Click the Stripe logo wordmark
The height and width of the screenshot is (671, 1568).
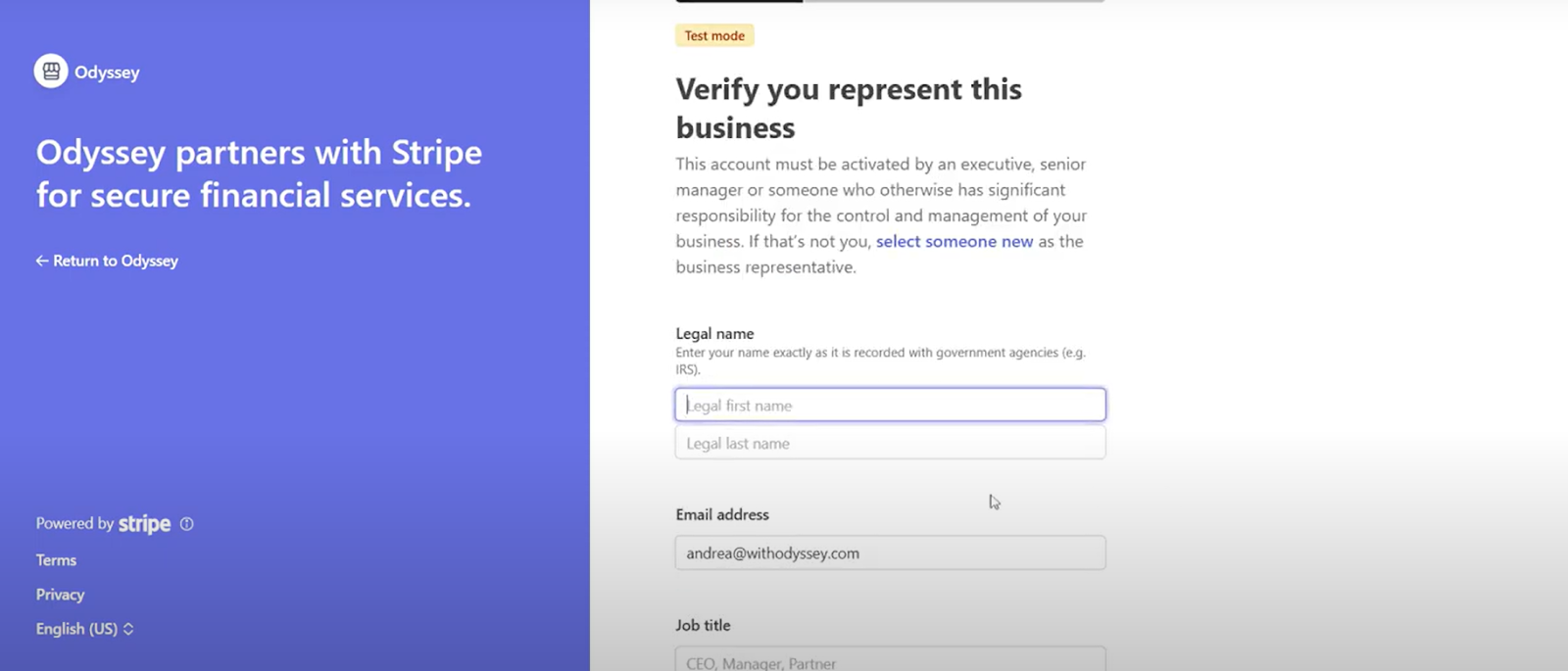pos(144,524)
